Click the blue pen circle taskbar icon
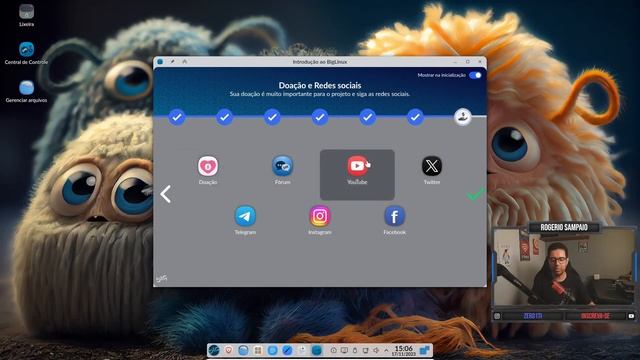 [287, 350]
